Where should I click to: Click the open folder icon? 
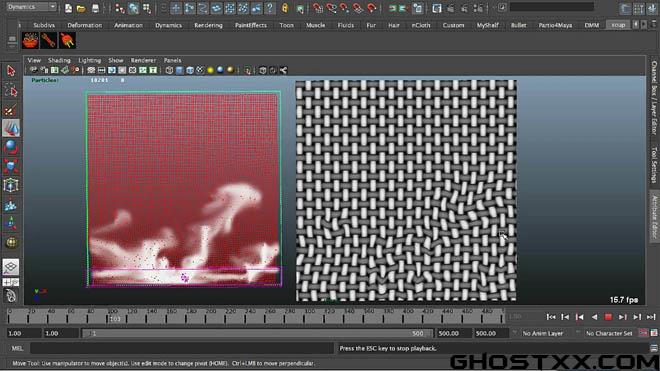tap(81, 8)
